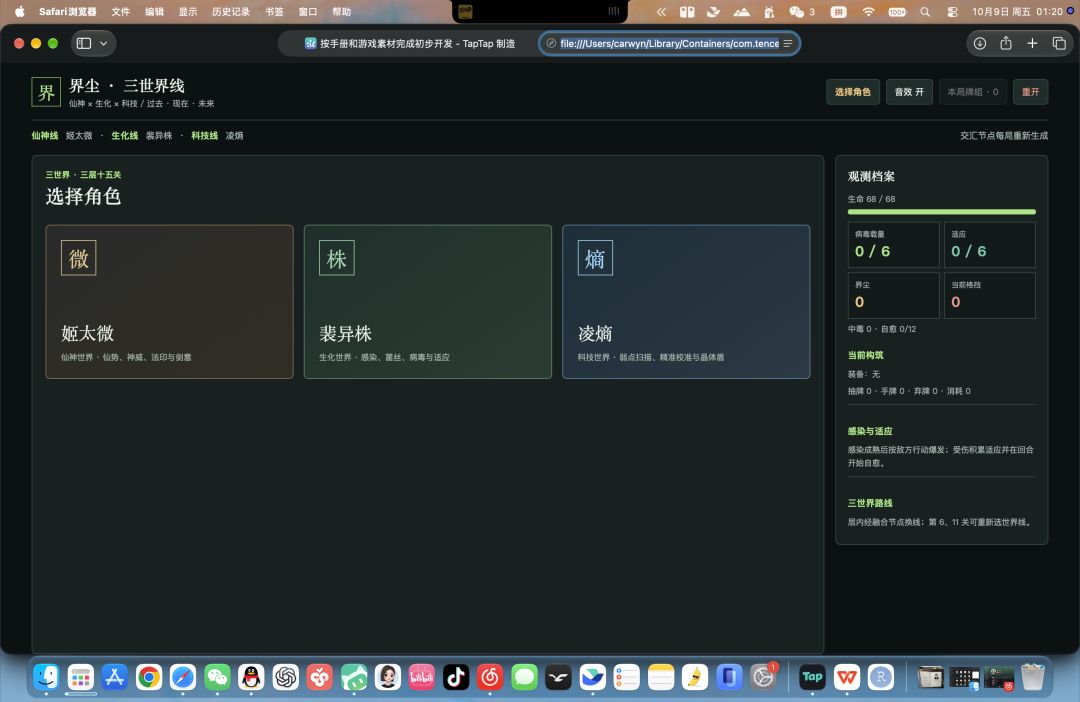The height and width of the screenshot is (702, 1080).
Task: Click the 选择角色 button in the header
Action: point(853,92)
